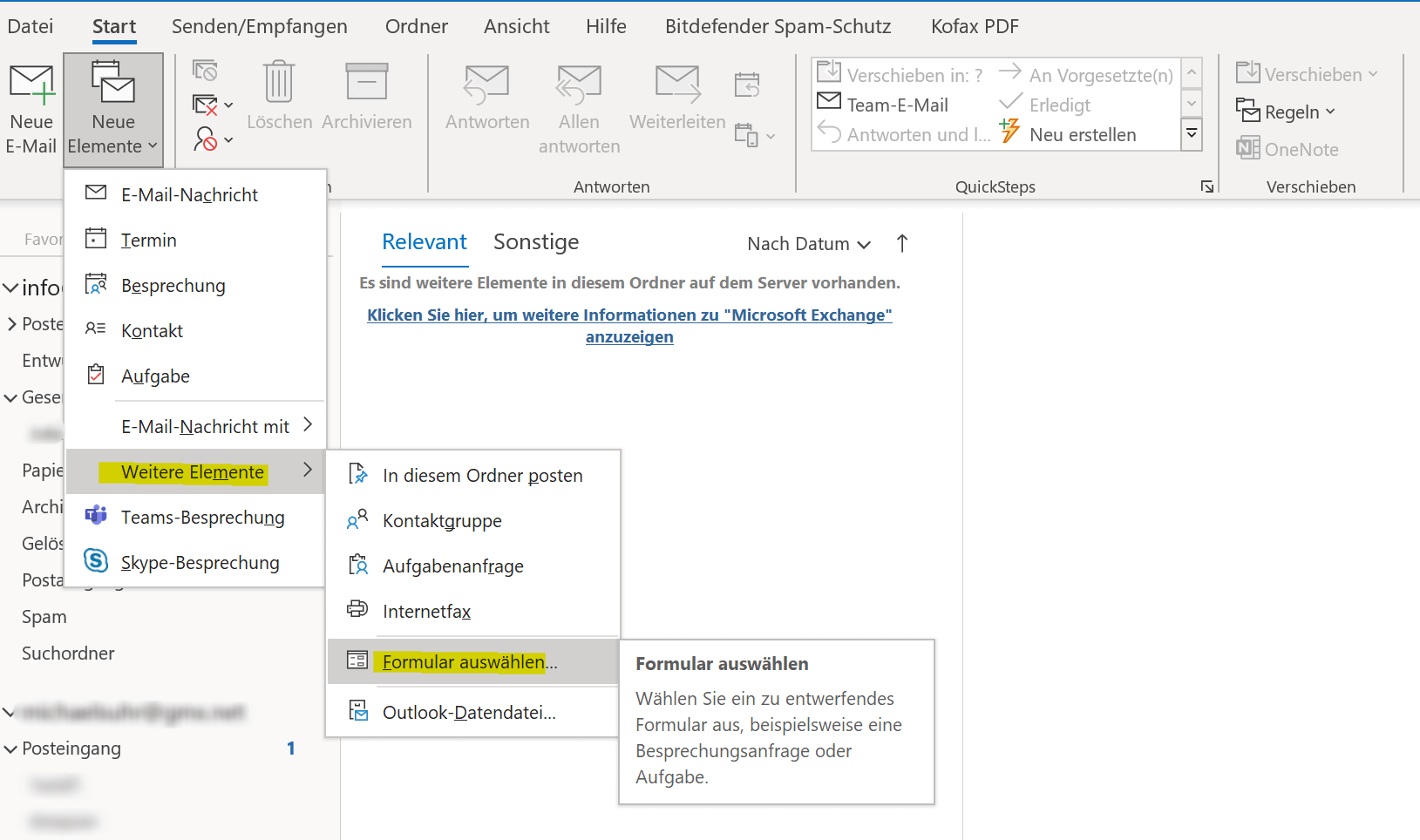Collapse the Posteingang folder tree
1420x840 pixels.
point(10,749)
